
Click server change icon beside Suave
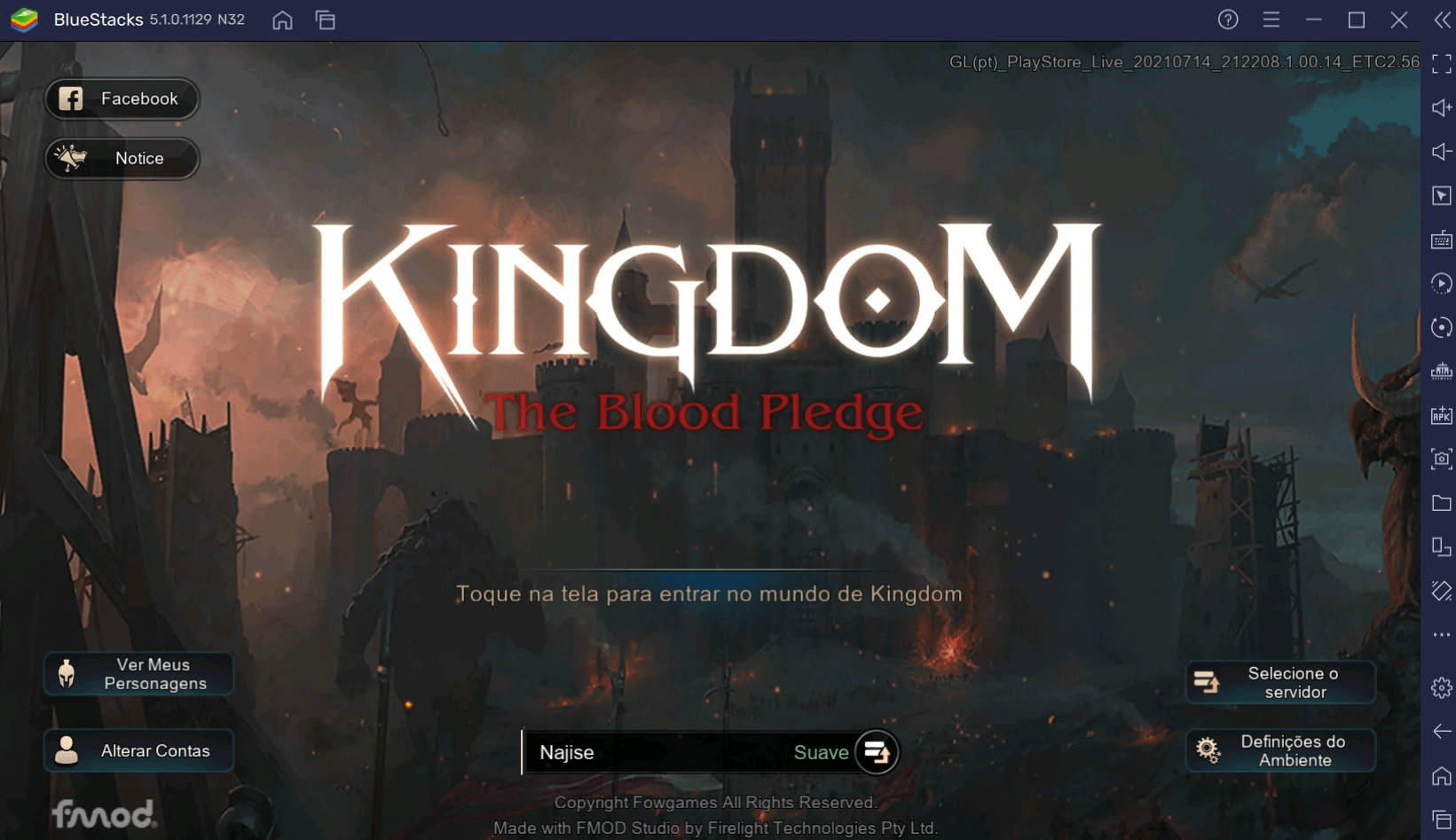(x=877, y=752)
